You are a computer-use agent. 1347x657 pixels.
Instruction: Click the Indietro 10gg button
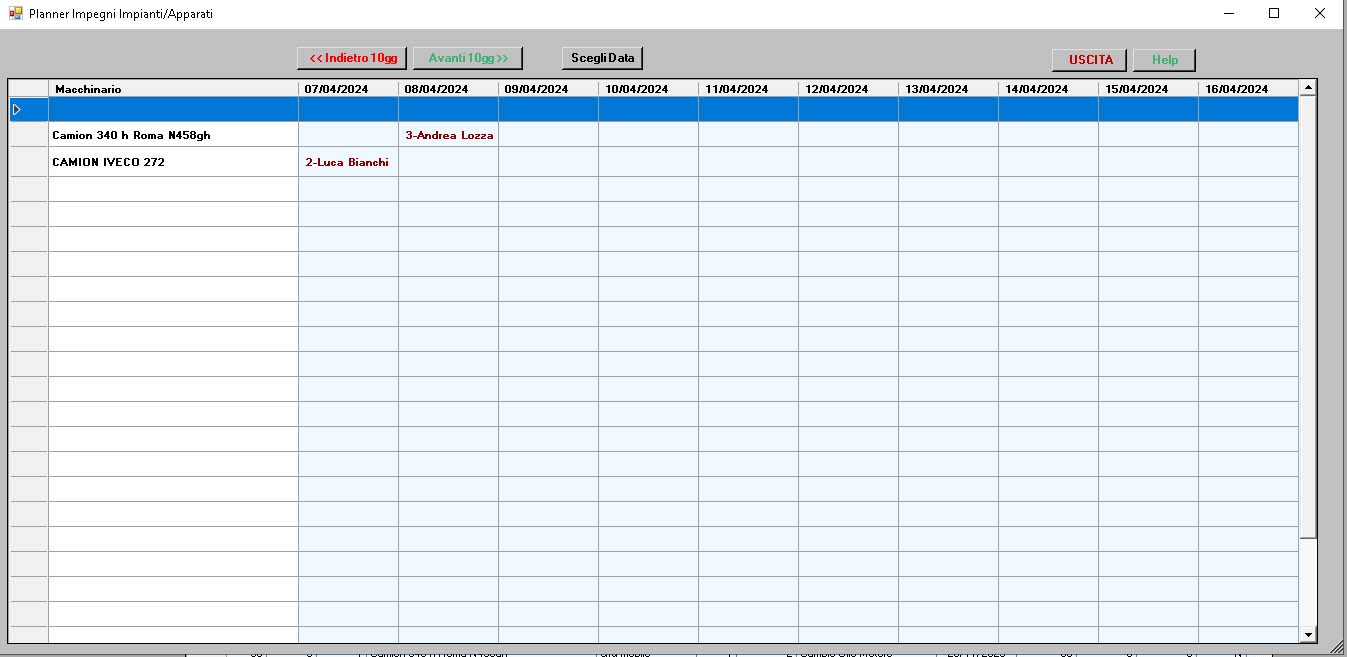353,58
